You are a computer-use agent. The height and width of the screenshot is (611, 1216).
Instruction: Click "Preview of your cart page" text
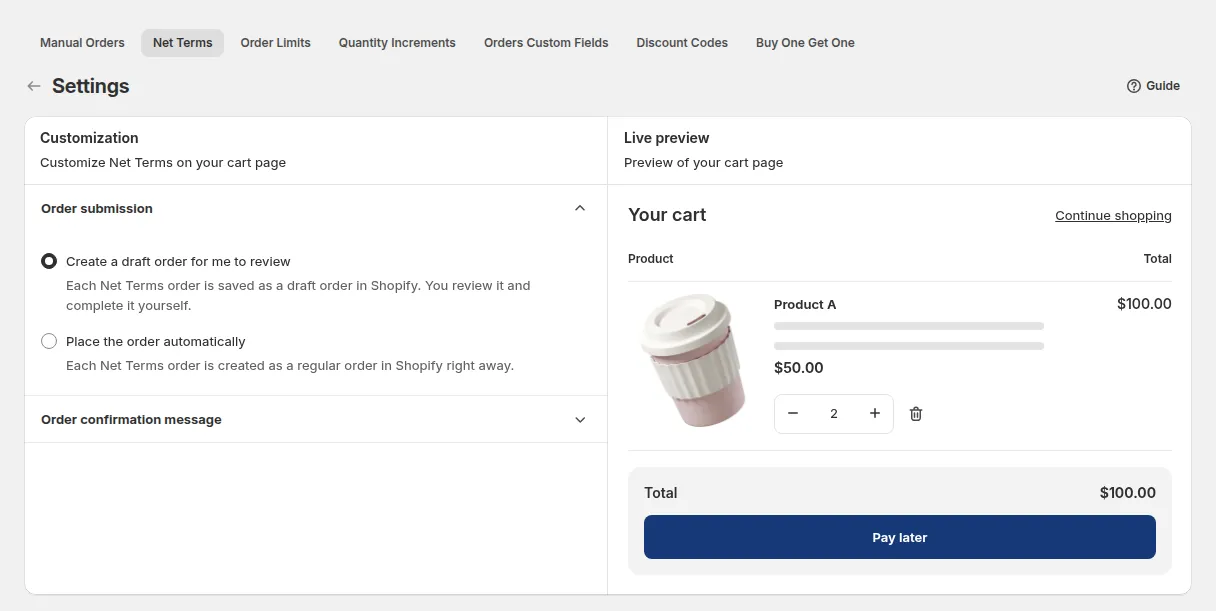[x=704, y=162]
